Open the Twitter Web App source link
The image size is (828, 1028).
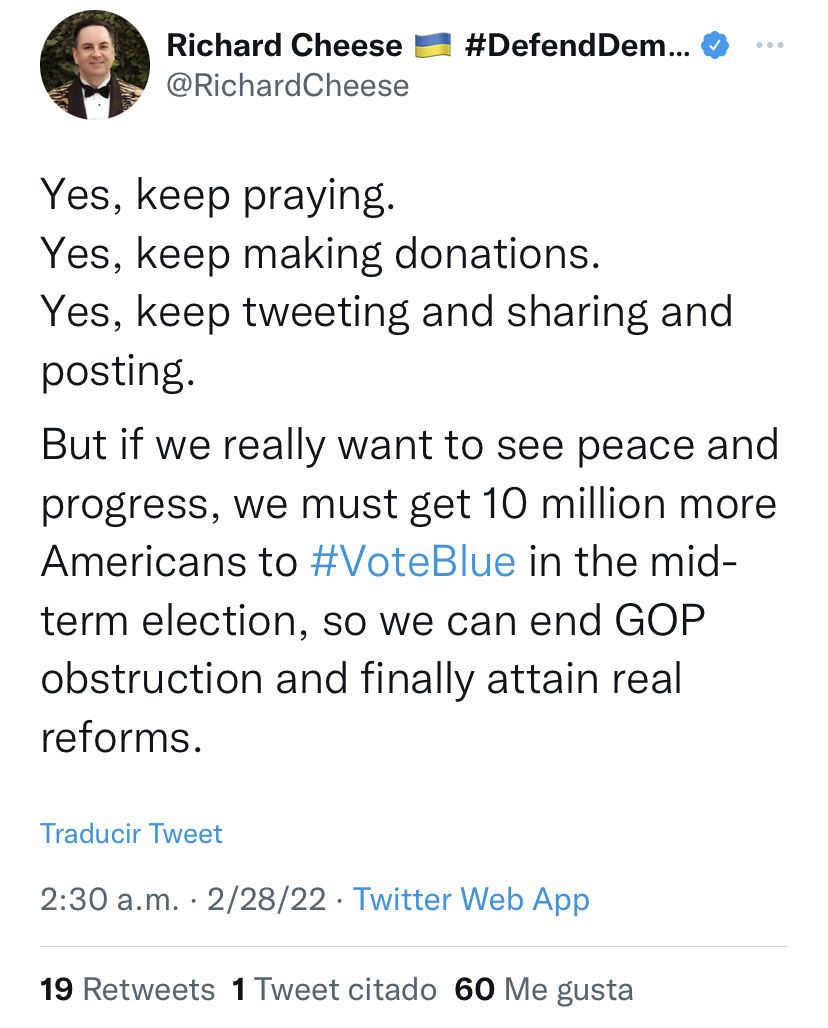coord(471,899)
